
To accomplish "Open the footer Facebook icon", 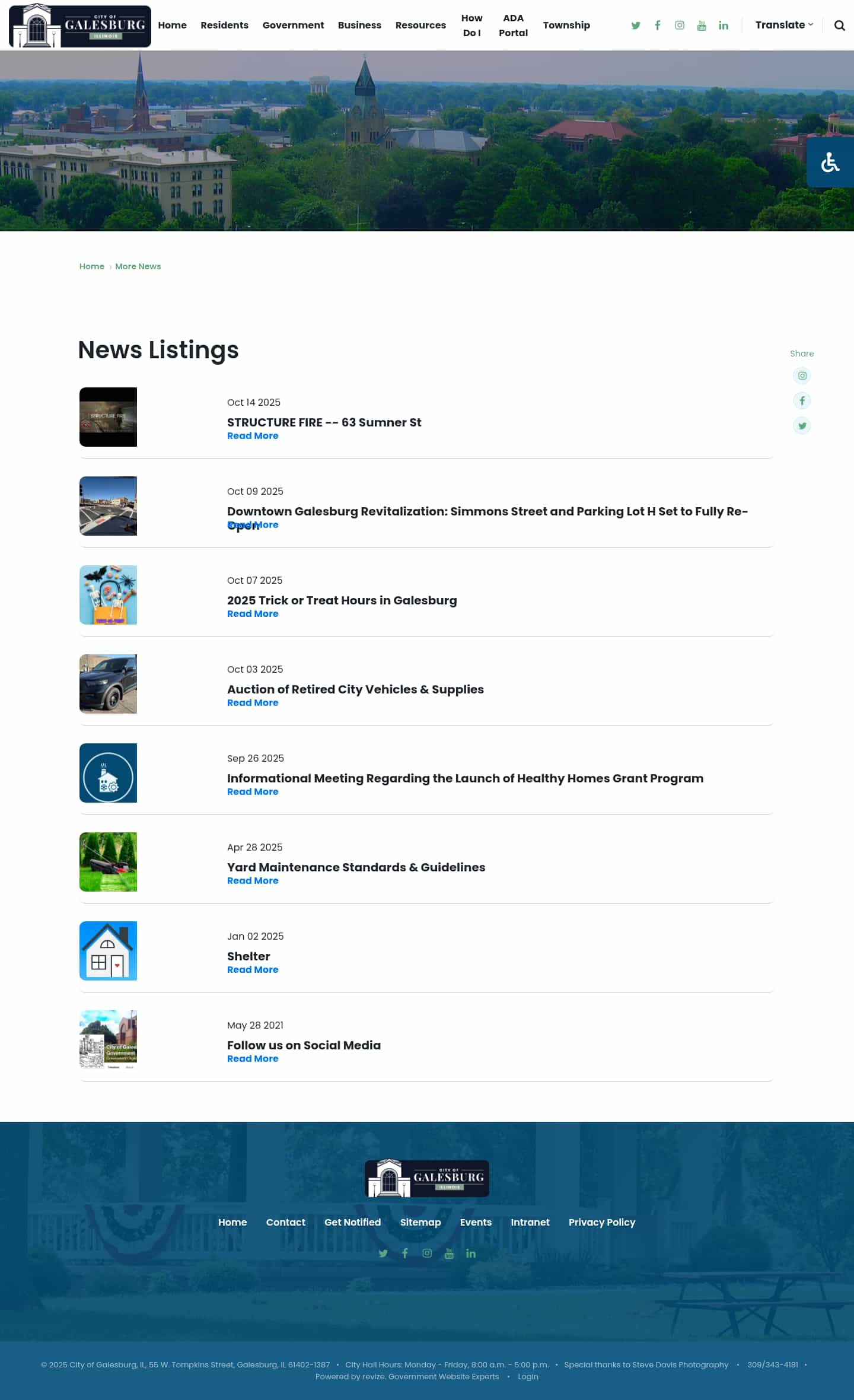I will point(405,1253).
